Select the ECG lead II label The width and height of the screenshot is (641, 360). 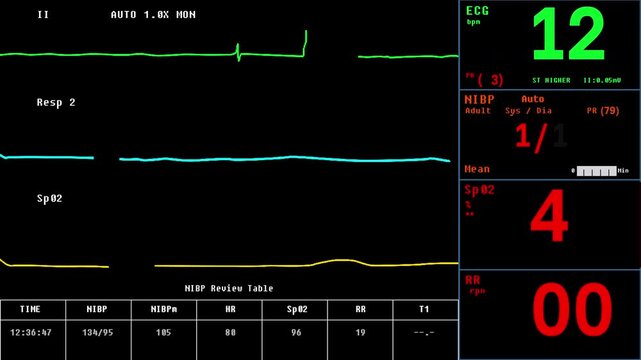(x=43, y=15)
